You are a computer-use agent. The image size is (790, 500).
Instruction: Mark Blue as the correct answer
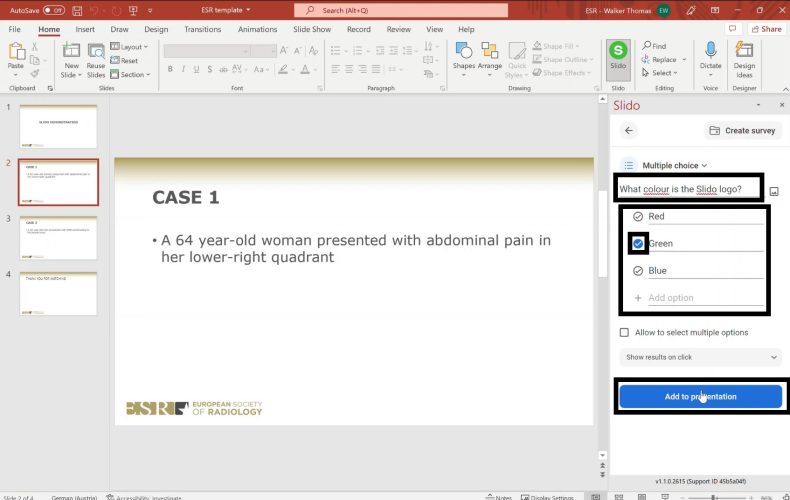pyautogui.click(x=638, y=271)
